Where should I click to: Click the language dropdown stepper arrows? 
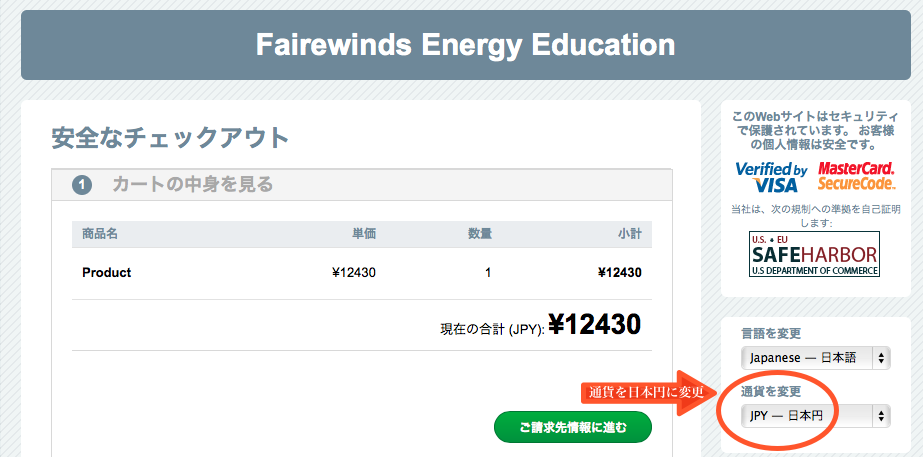point(881,357)
